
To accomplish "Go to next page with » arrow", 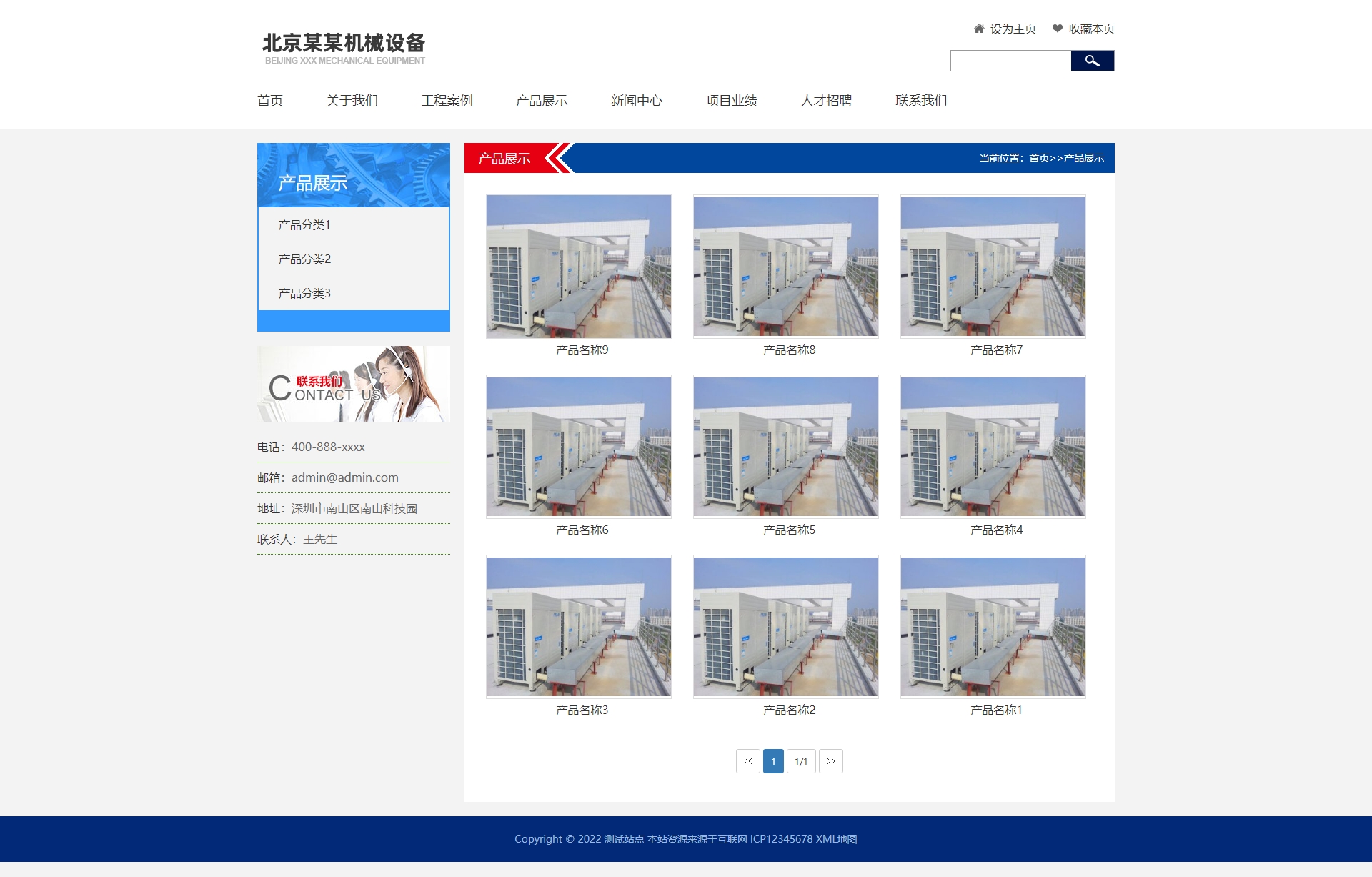I will (830, 761).
